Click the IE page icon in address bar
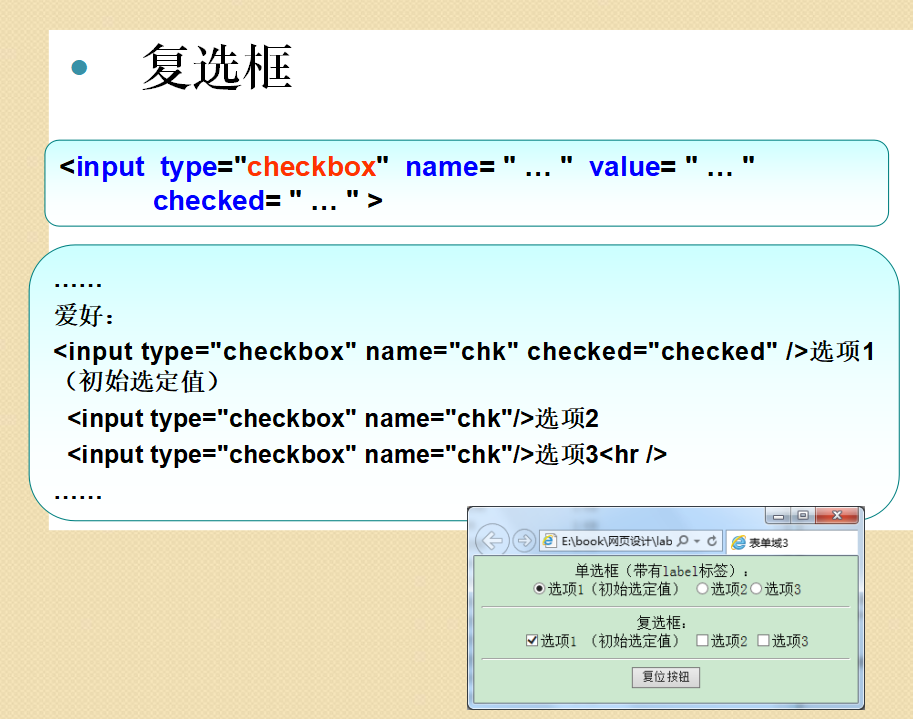Screen dimensions: 913x719 (549, 541)
